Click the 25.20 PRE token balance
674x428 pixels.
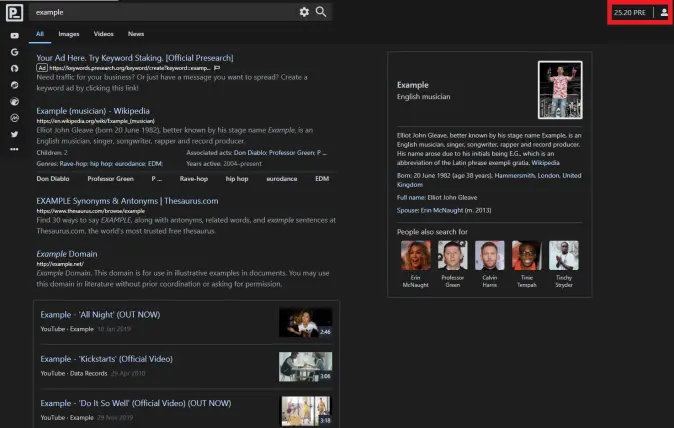630,12
